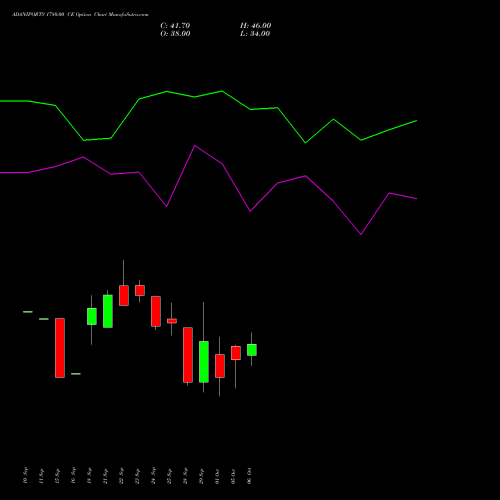Click the tall red candlestick above 28 Sep

188,355
